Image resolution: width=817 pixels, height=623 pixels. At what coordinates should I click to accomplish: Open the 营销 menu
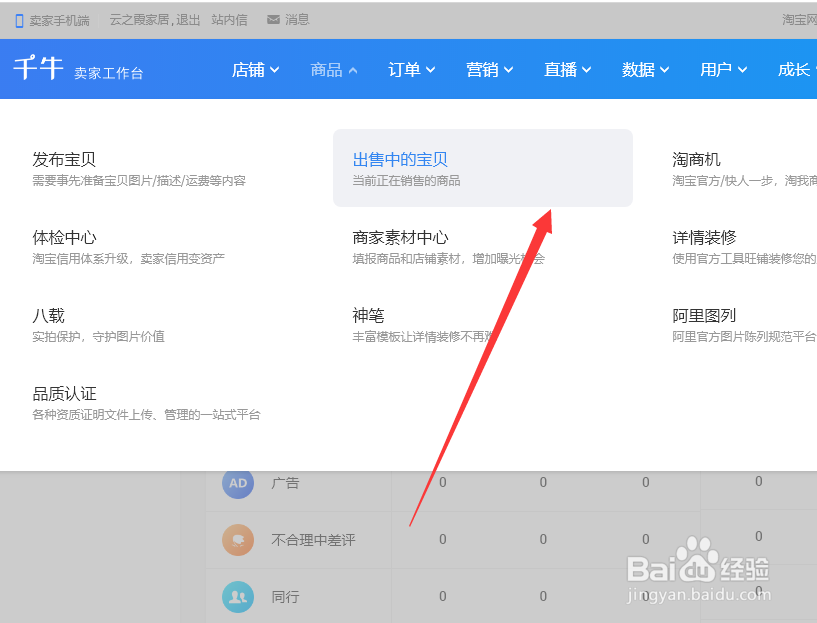point(489,70)
